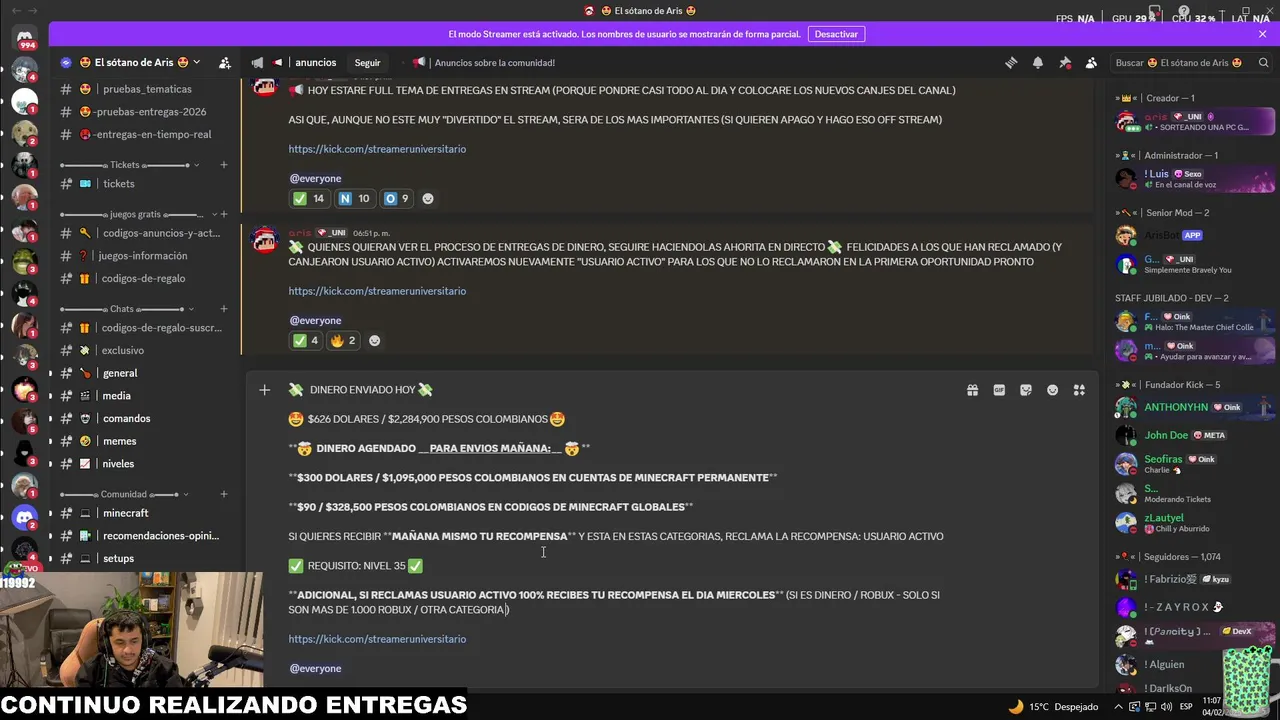The height and width of the screenshot is (720, 1280).
Task: Open Seofiras member entry
Action: 1194,464
